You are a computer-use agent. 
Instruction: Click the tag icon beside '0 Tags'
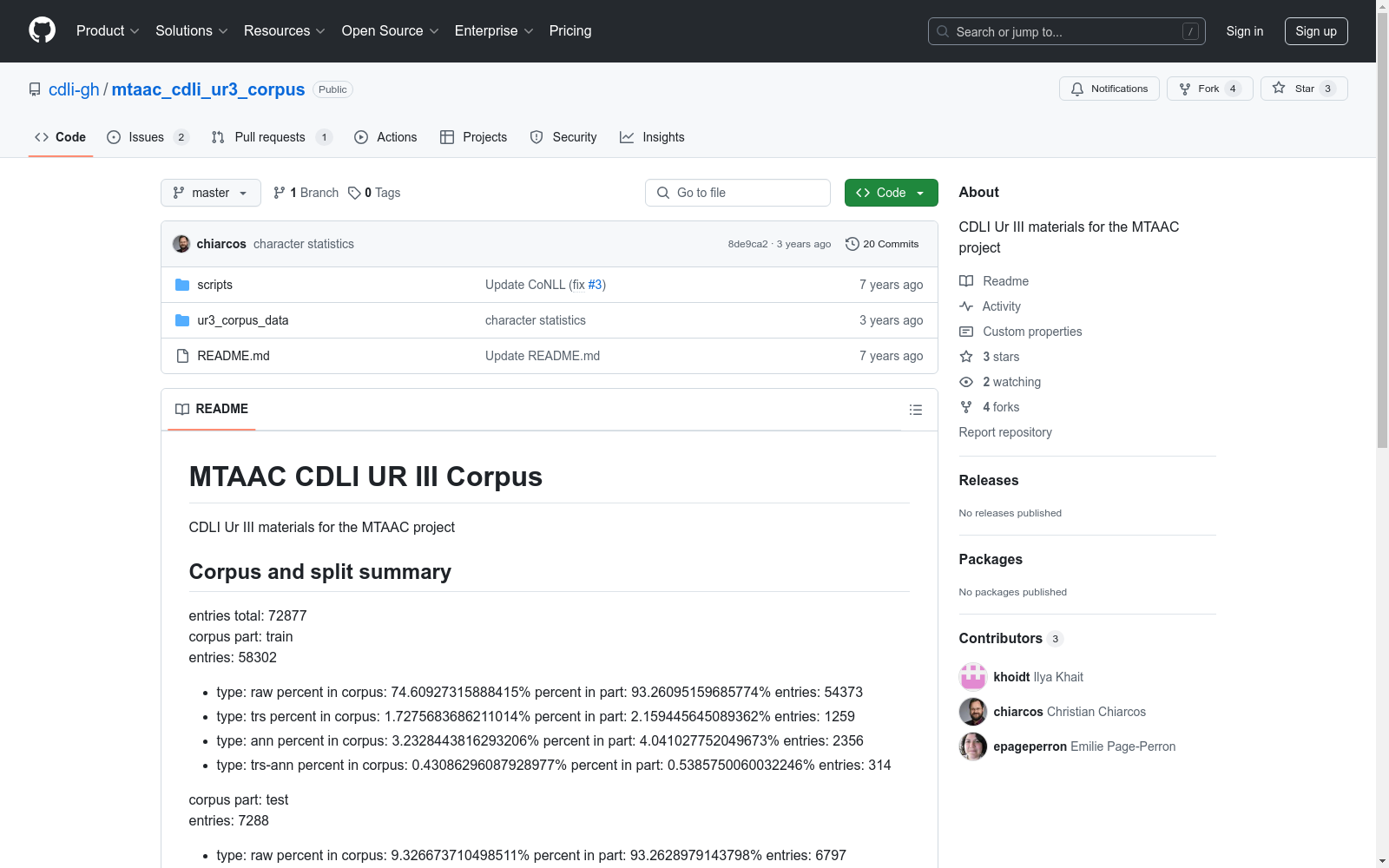[x=354, y=193]
